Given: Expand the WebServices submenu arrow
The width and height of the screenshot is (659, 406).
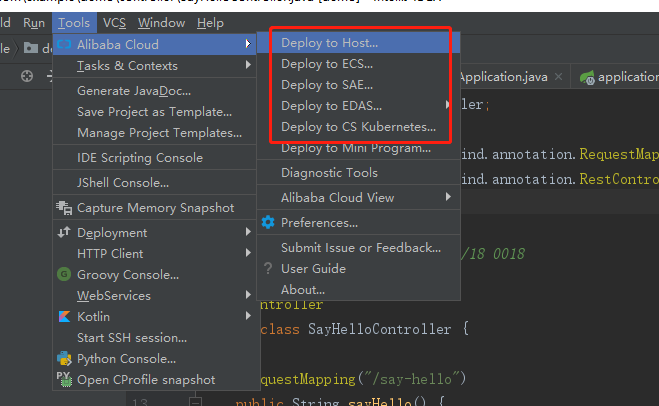Looking at the screenshot, I should coord(248,295).
